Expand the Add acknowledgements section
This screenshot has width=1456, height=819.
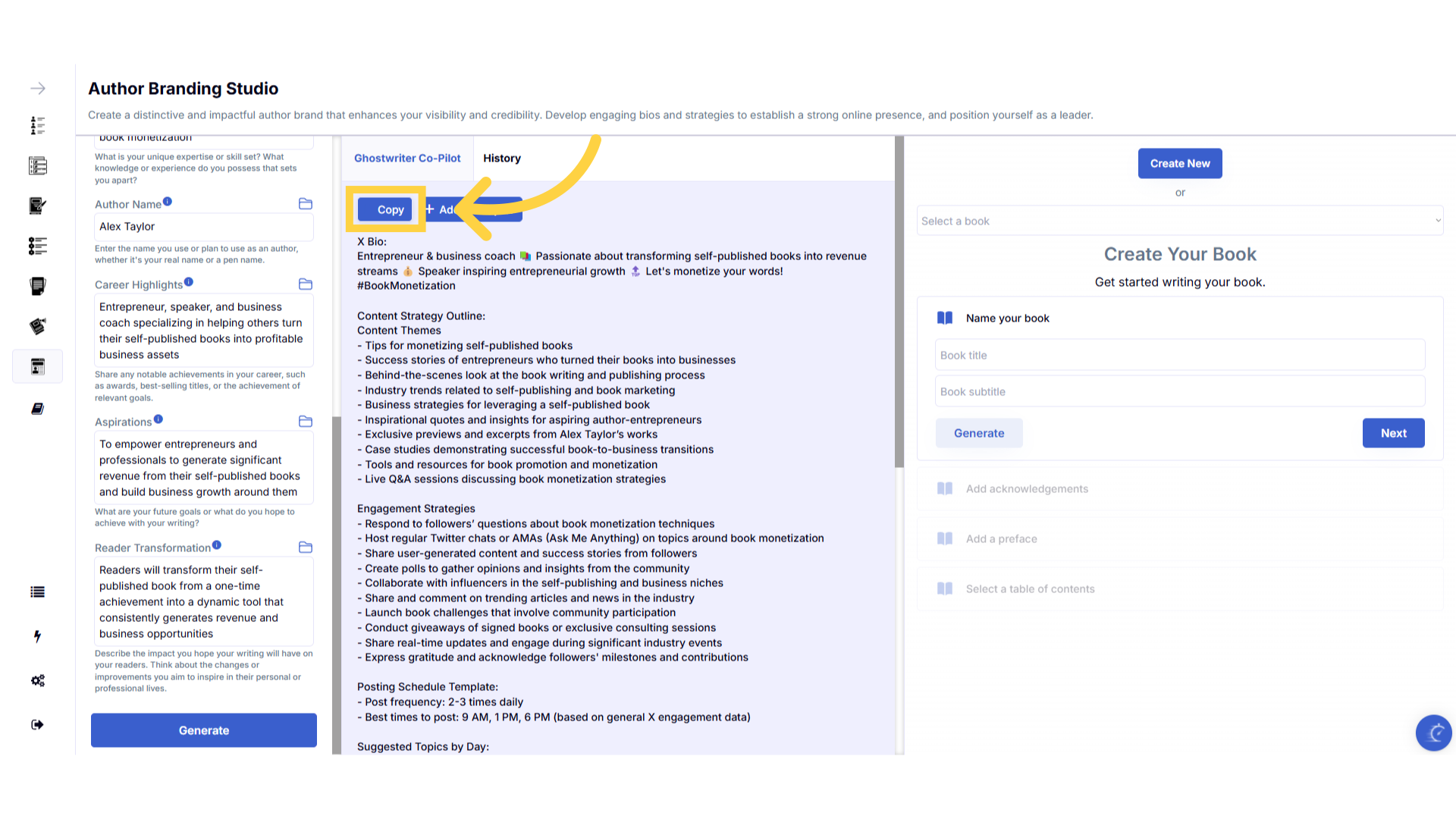point(1027,489)
